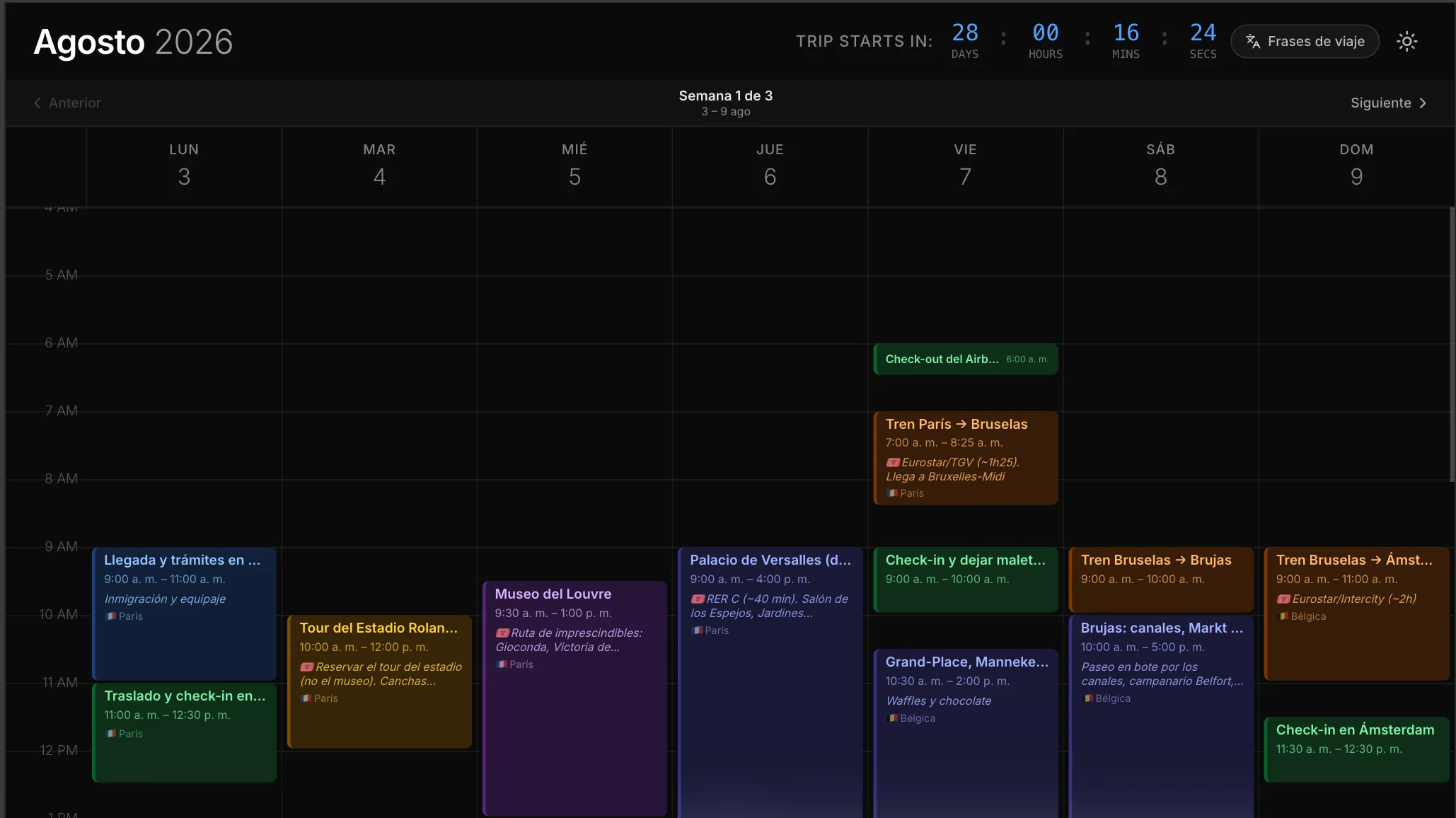Click the calendar vertical scrollbar
The image size is (1456, 818).
1452,345
